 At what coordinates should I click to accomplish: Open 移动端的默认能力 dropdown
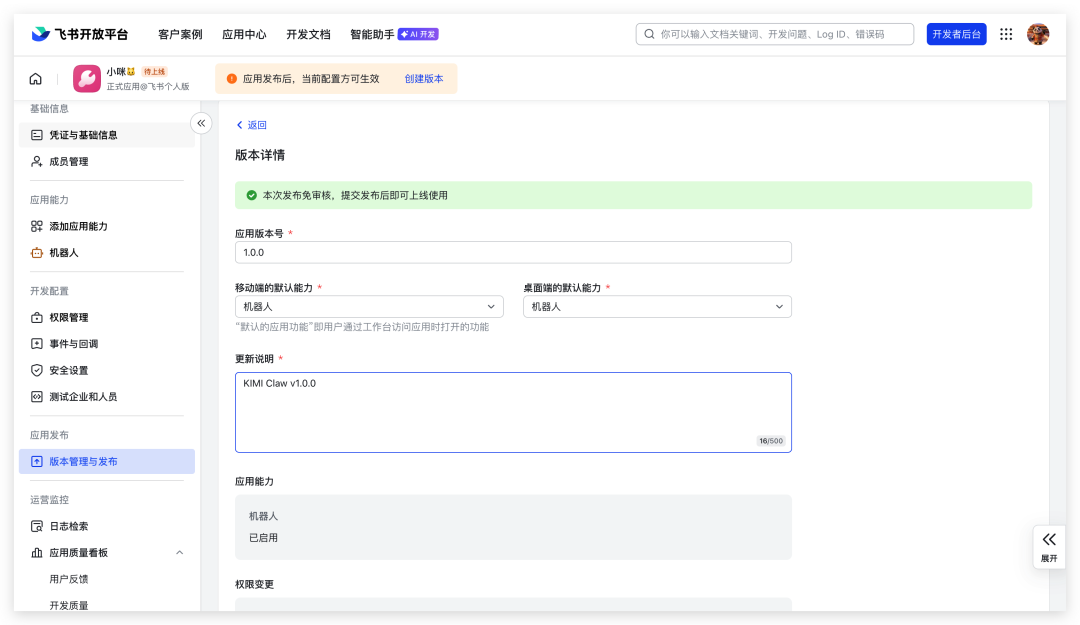(x=369, y=307)
